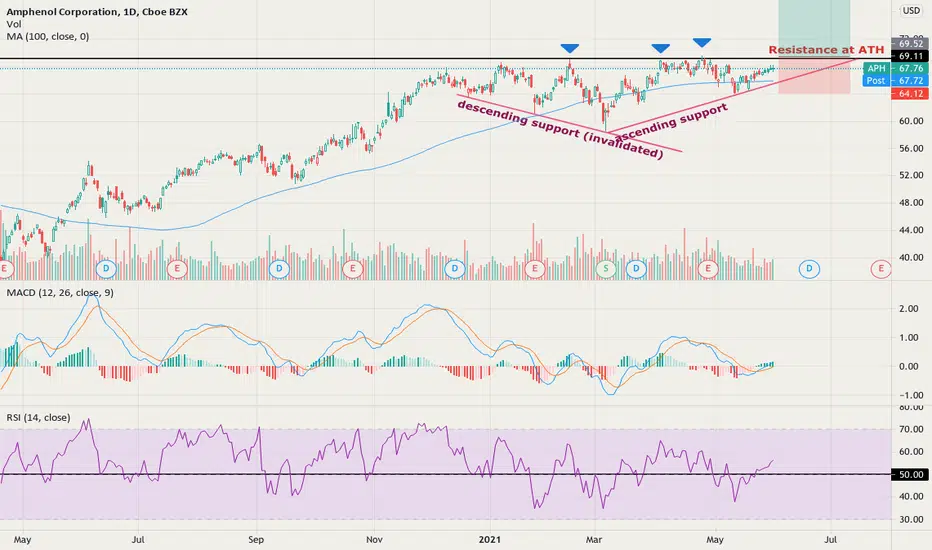932x550 pixels.
Task: Select the blue triangle marker above the February 2021 peak
Action: (570, 48)
